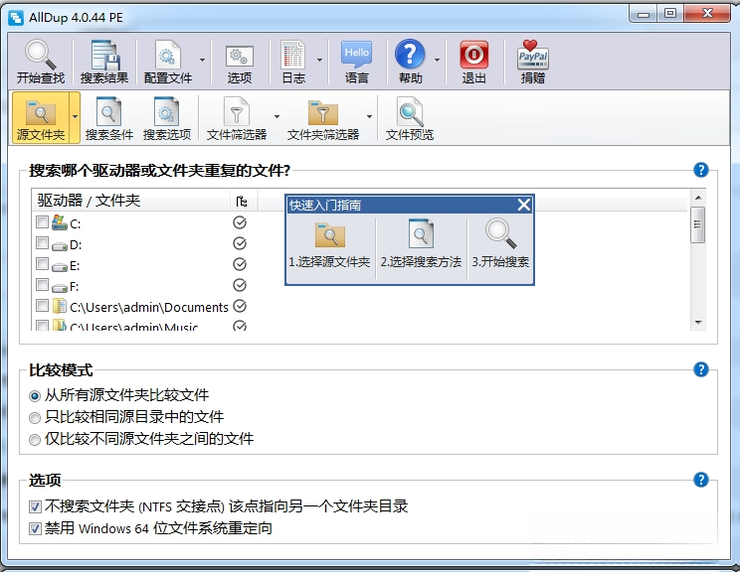Image resolution: width=740 pixels, height=572 pixels.
Task: Uncheck 禁用 Windows 64 位文件系统重定向
Action: point(35,528)
